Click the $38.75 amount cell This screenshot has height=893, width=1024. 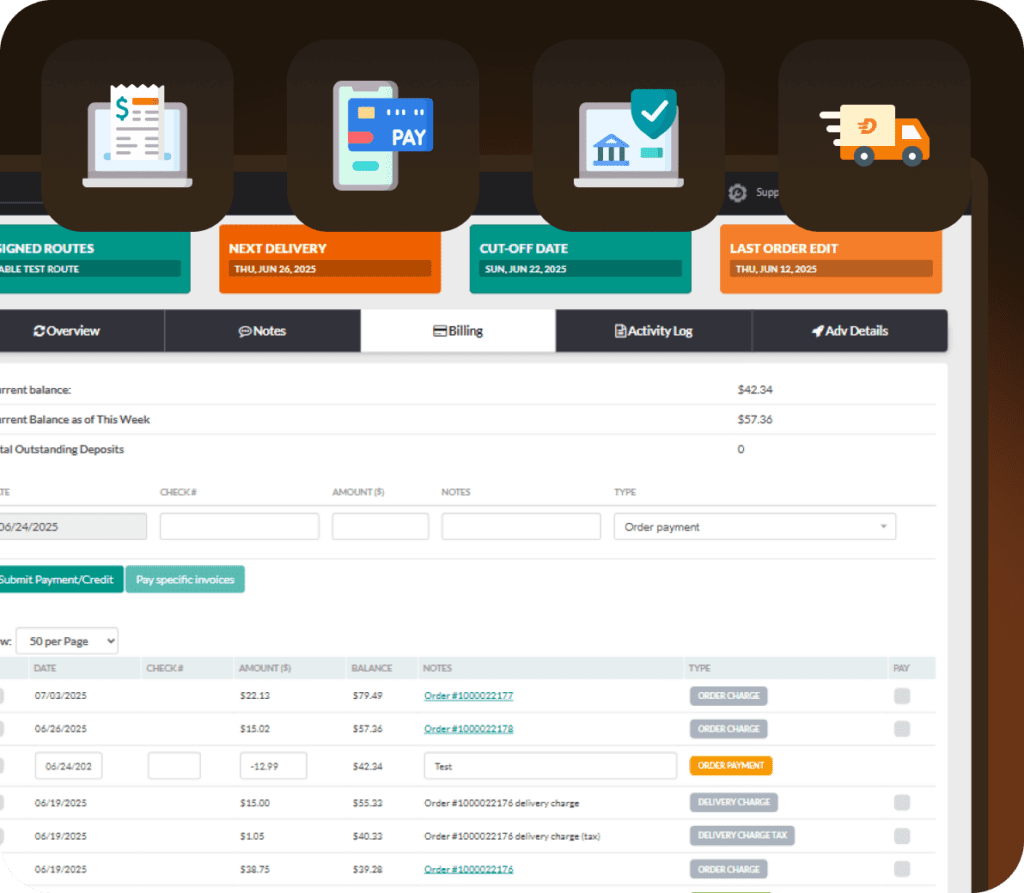(x=255, y=869)
